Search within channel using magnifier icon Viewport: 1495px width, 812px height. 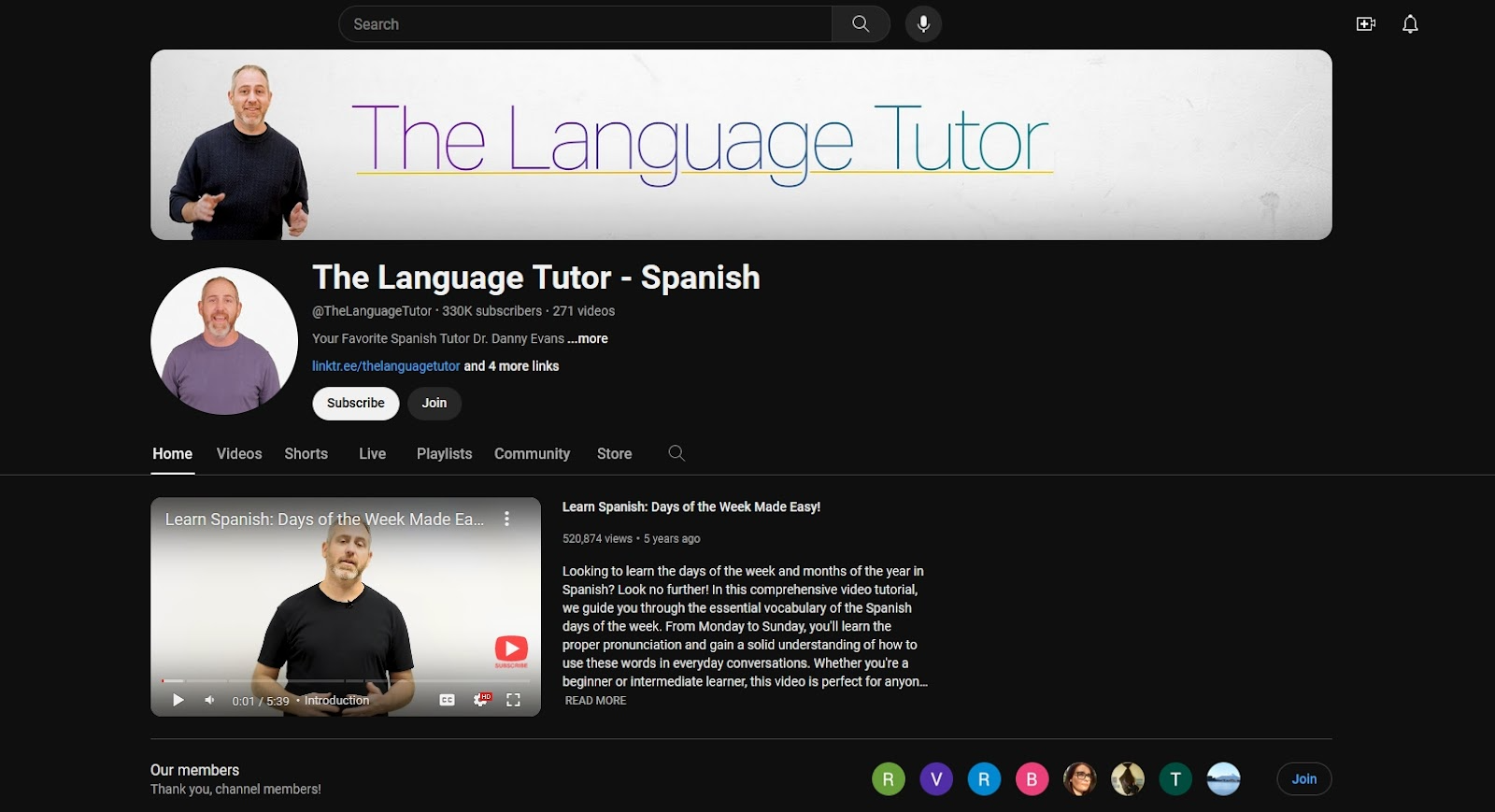click(676, 453)
